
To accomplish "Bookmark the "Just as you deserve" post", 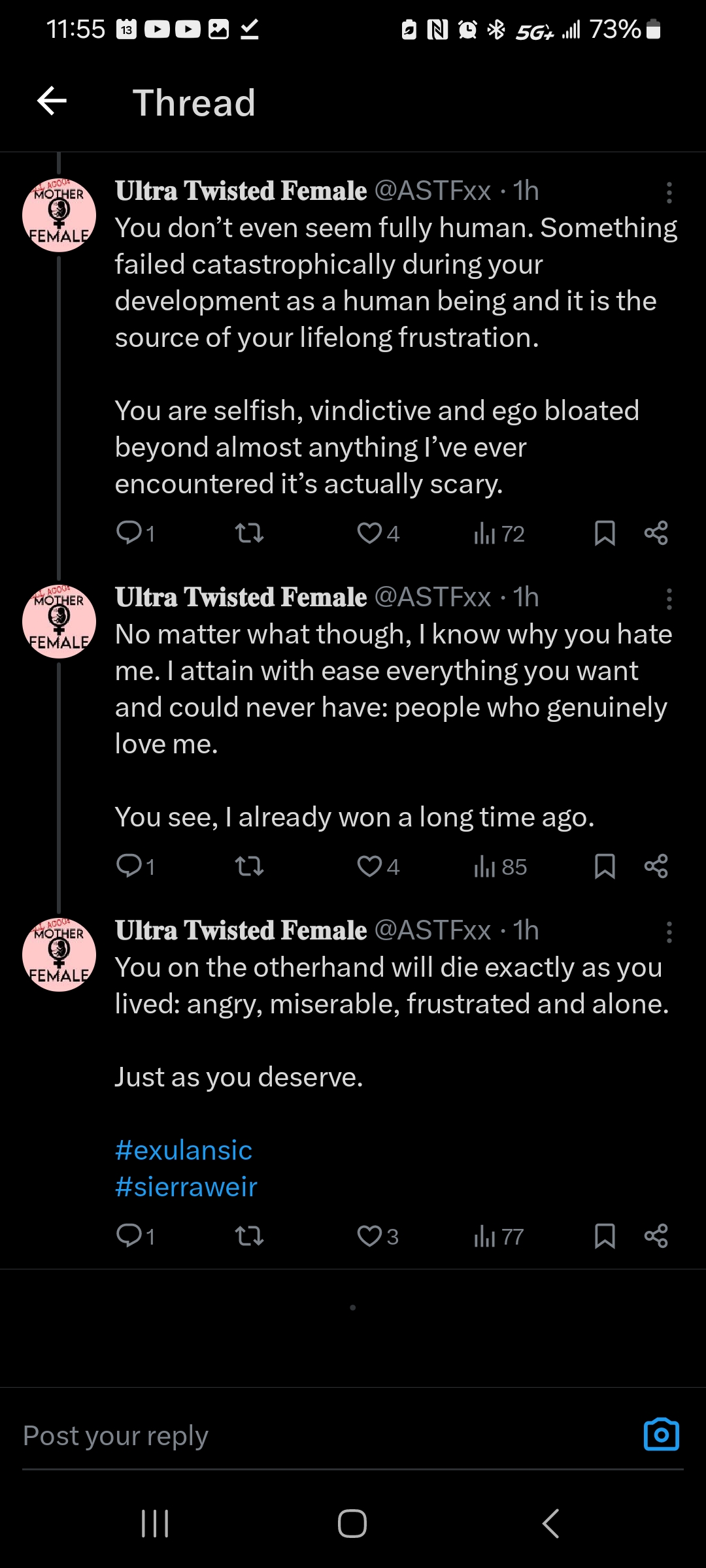I will pos(605,1236).
